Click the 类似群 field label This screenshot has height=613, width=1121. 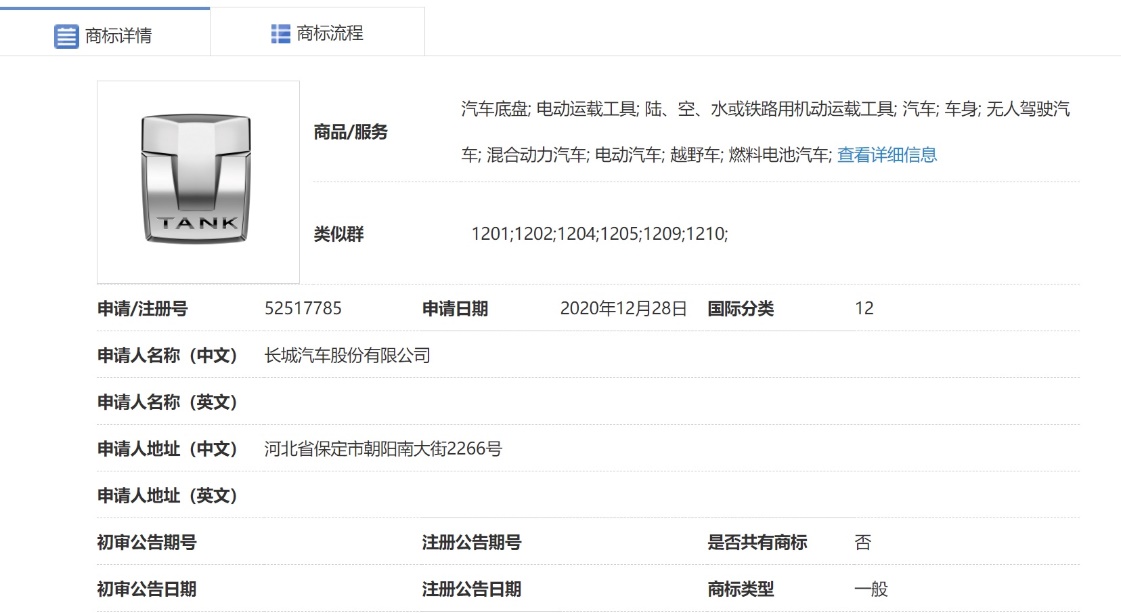(339, 234)
